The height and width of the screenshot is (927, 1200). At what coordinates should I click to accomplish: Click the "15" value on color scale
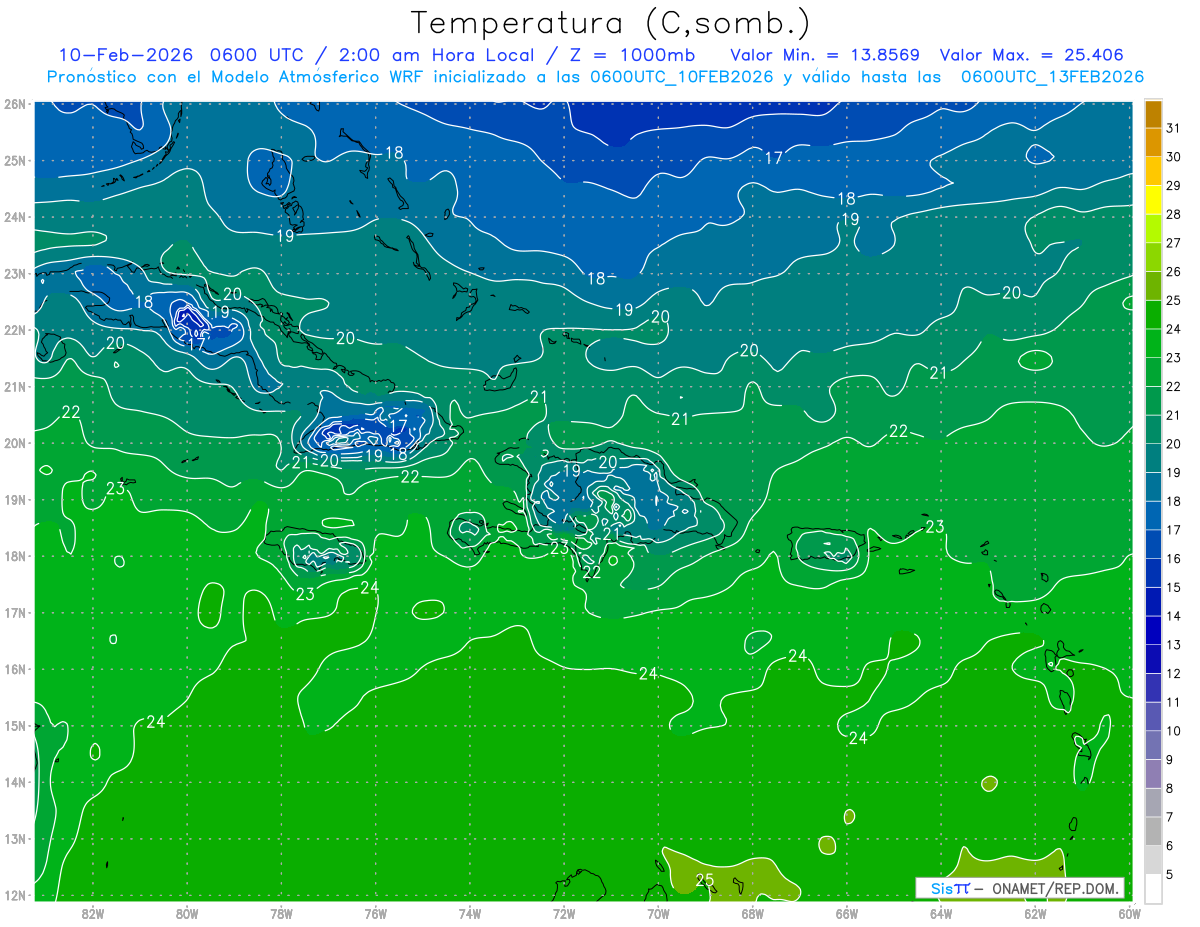pos(1173,587)
